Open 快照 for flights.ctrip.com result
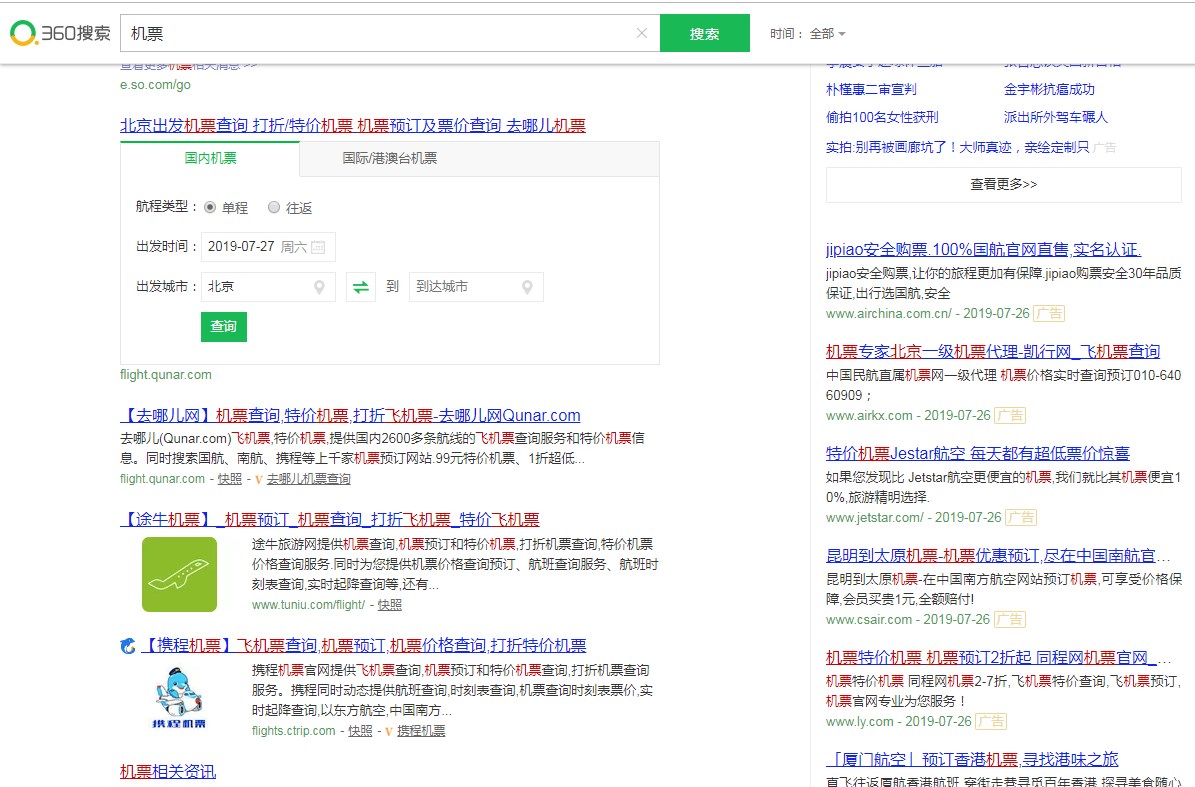1195x787 pixels. (360, 731)
